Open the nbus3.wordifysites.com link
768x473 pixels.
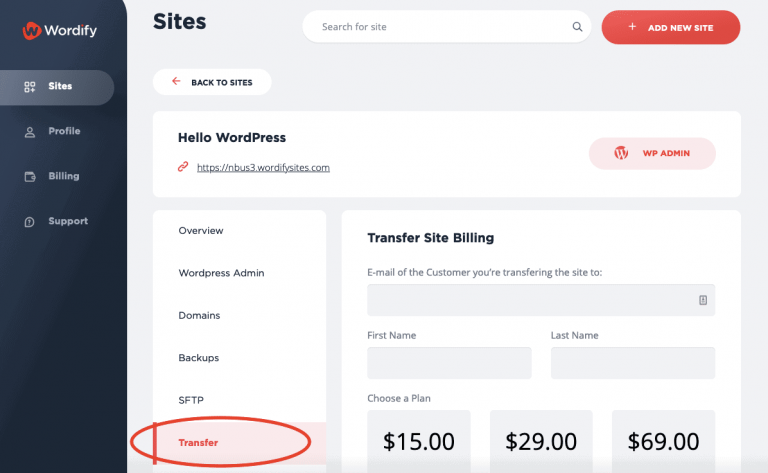point(263,167)
